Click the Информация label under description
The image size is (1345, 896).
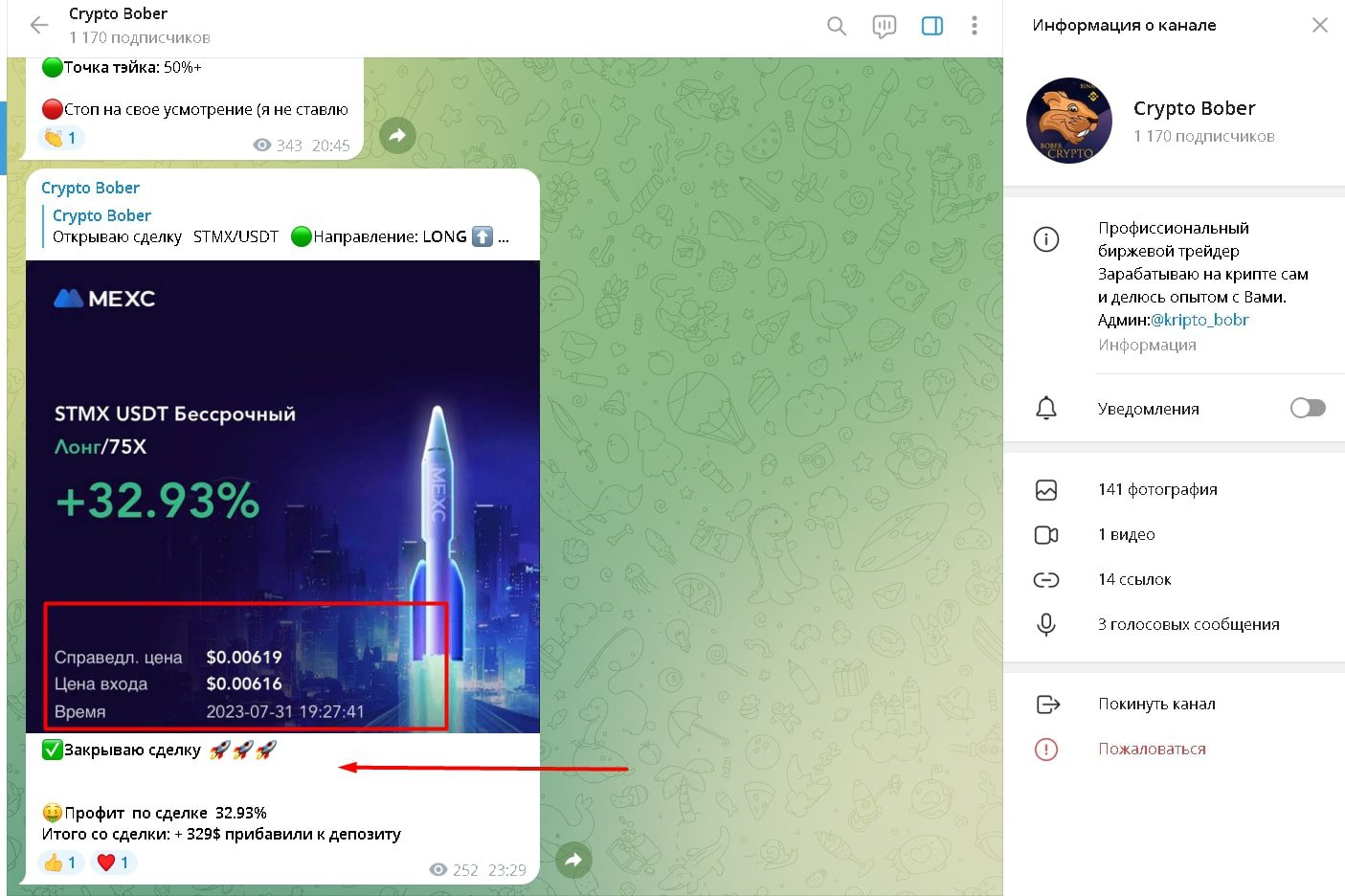1147,345
